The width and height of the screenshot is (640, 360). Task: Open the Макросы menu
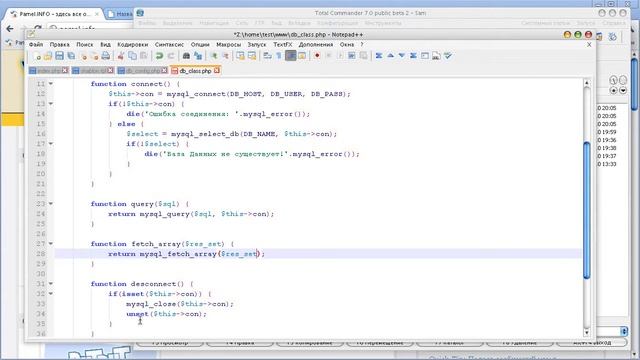pyautogui.click(x=228, y=44)
